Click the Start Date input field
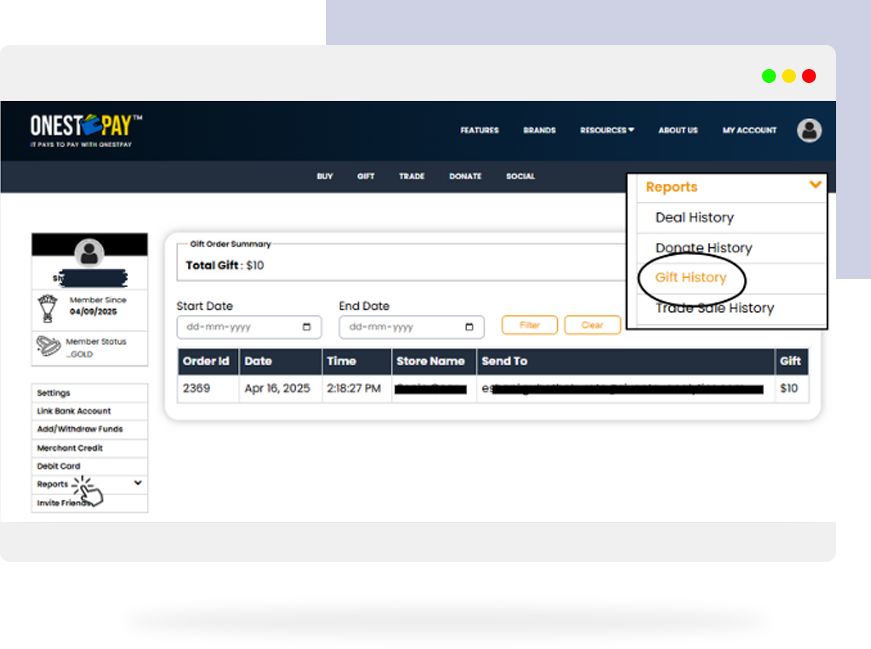The width and height of the screenshot is (871, 649). click(x=238, y=327)
